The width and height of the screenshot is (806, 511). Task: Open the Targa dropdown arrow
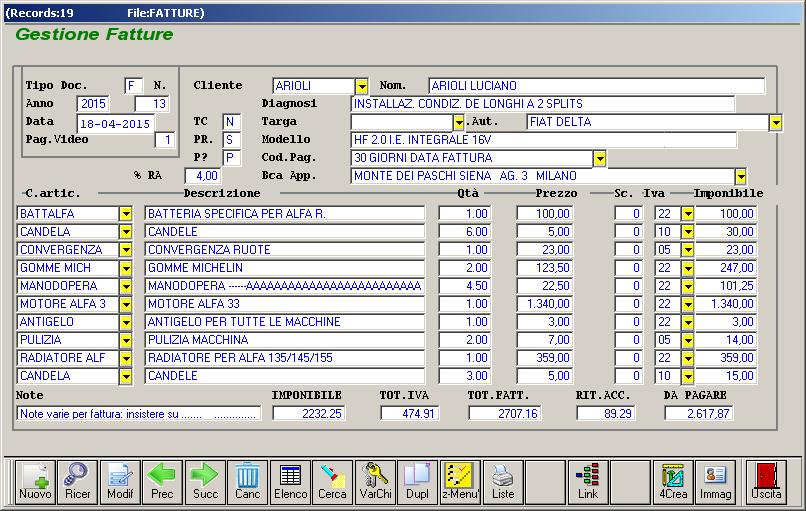coord(459,122)
